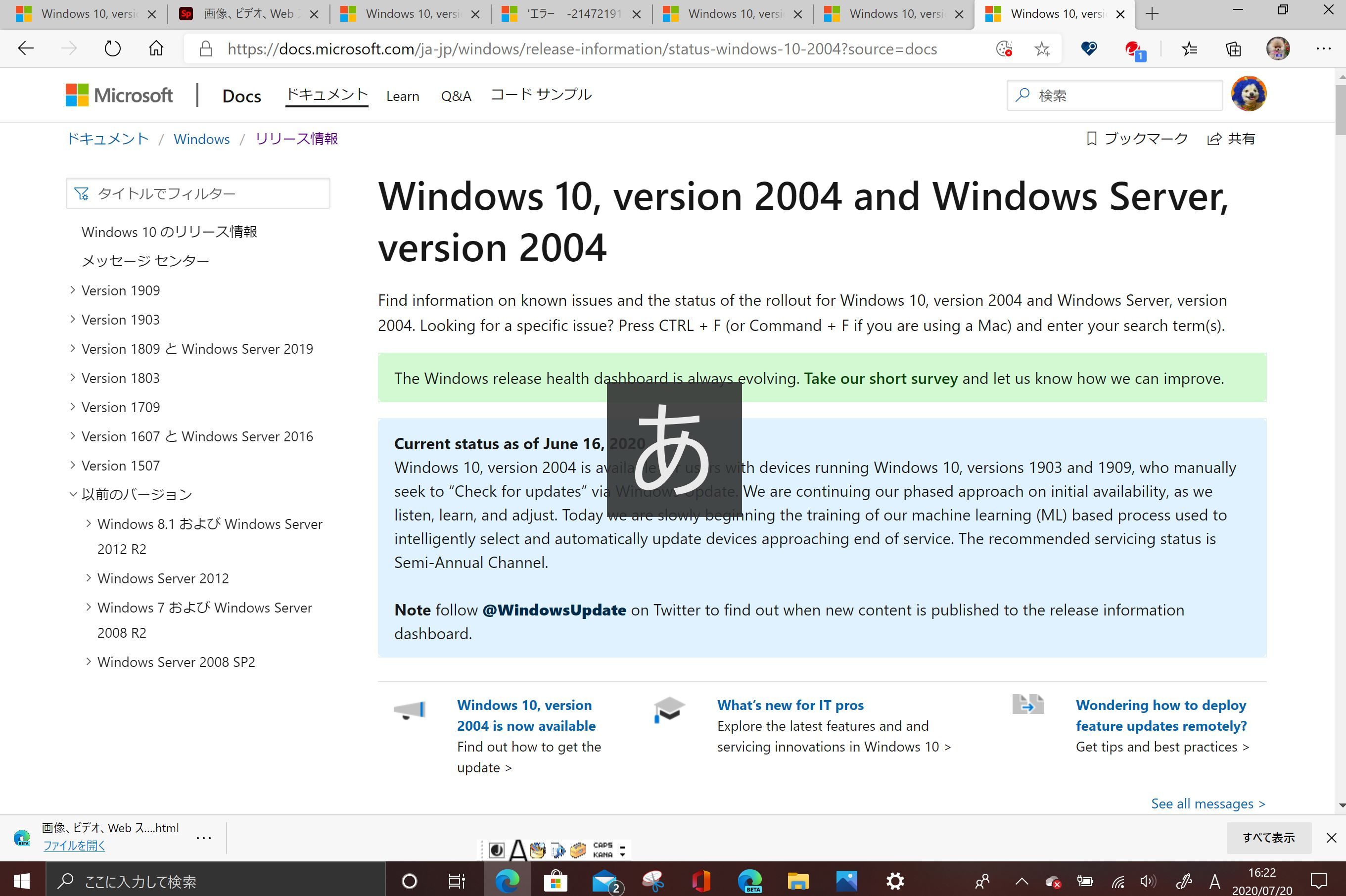1346x896 pixels.
Task: Expand the Version 1507 tree node
Action: (x=73, y=465)
